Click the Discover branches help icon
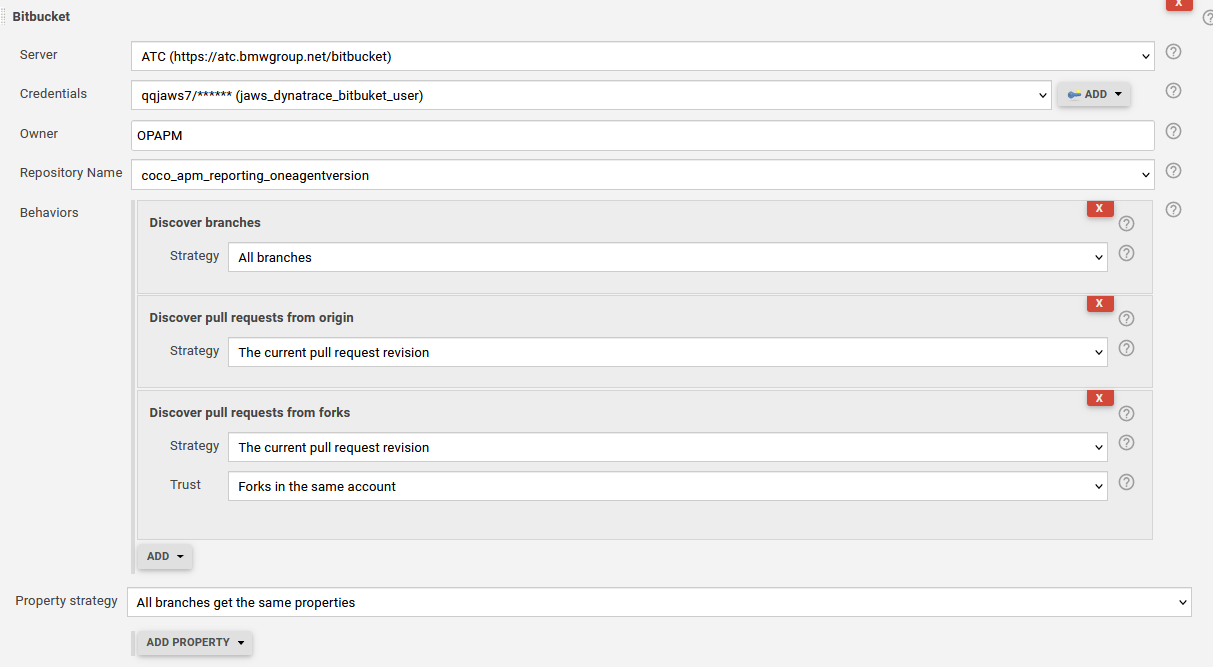The image size is (1213, 667). 1127,223
